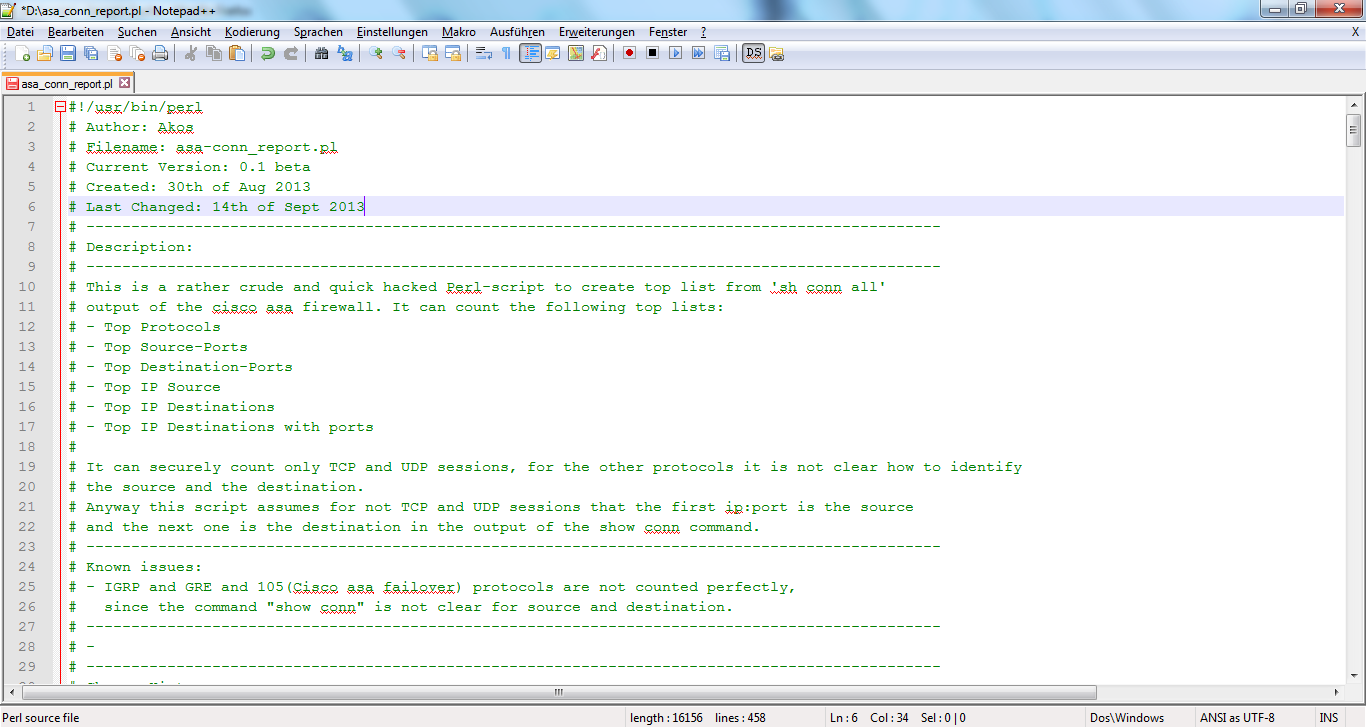This screenshot has height=728, width=1366.
Task: Click the Undo arrow icon
Action: click(267, 53)
